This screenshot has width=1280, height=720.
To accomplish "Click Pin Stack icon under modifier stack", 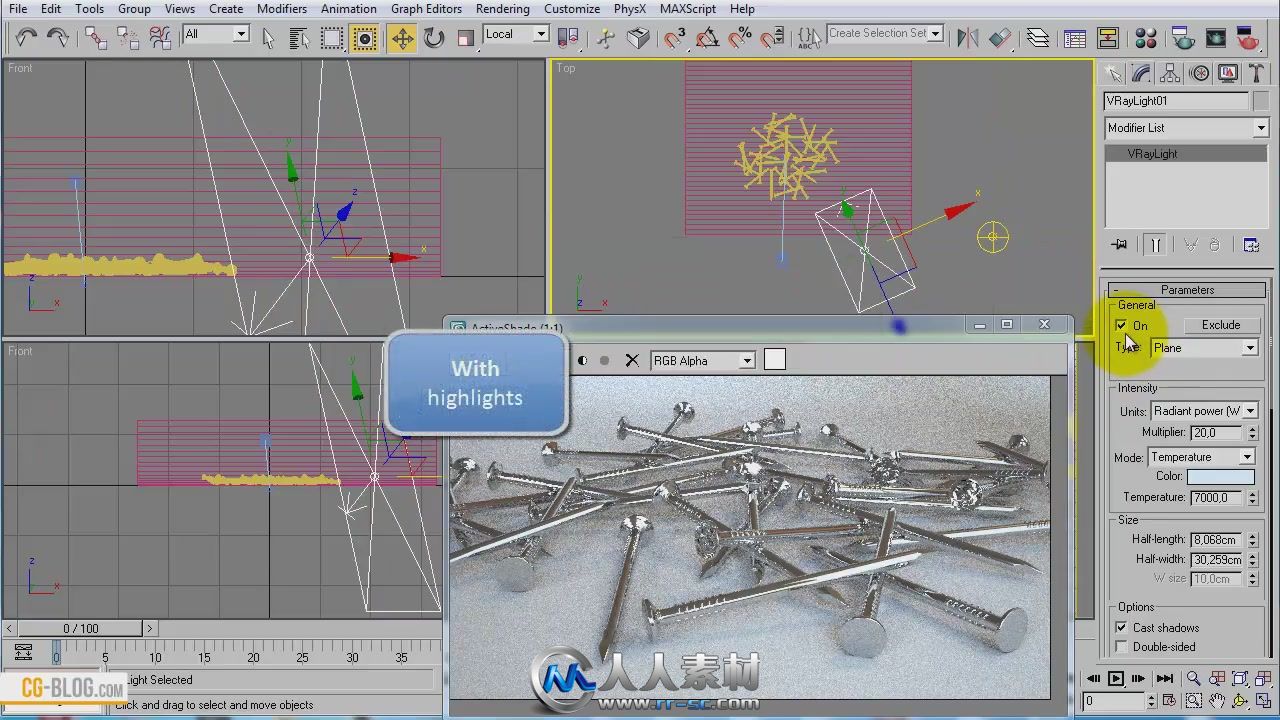I will coord(1119,245).
